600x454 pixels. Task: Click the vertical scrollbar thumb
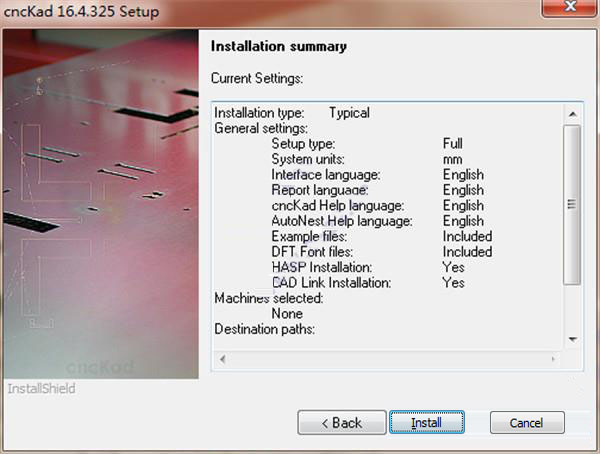coord(572,204)
